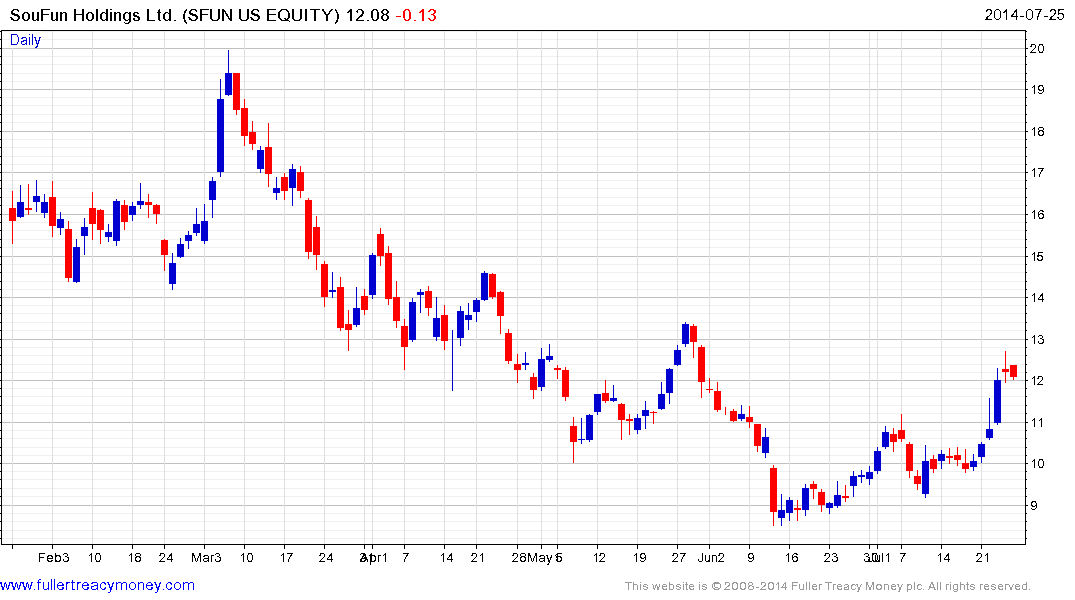Click the x-axis label 23 in June
Viewport: 1075px width, 600px height.
click(830, 557)
